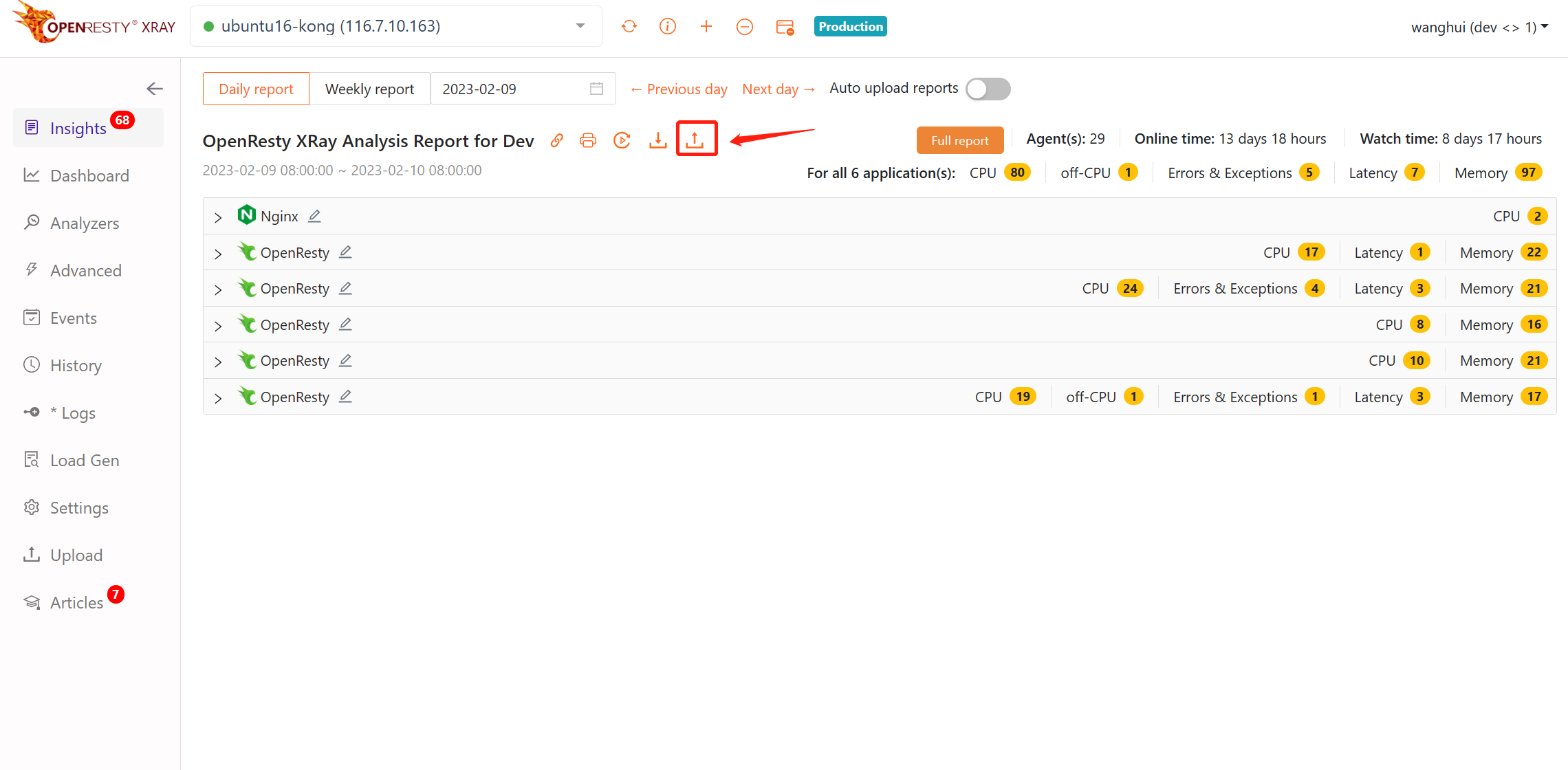The image size is (1568, 770).
Task: Click the minus remove icon in header
Action: [744, 27]
